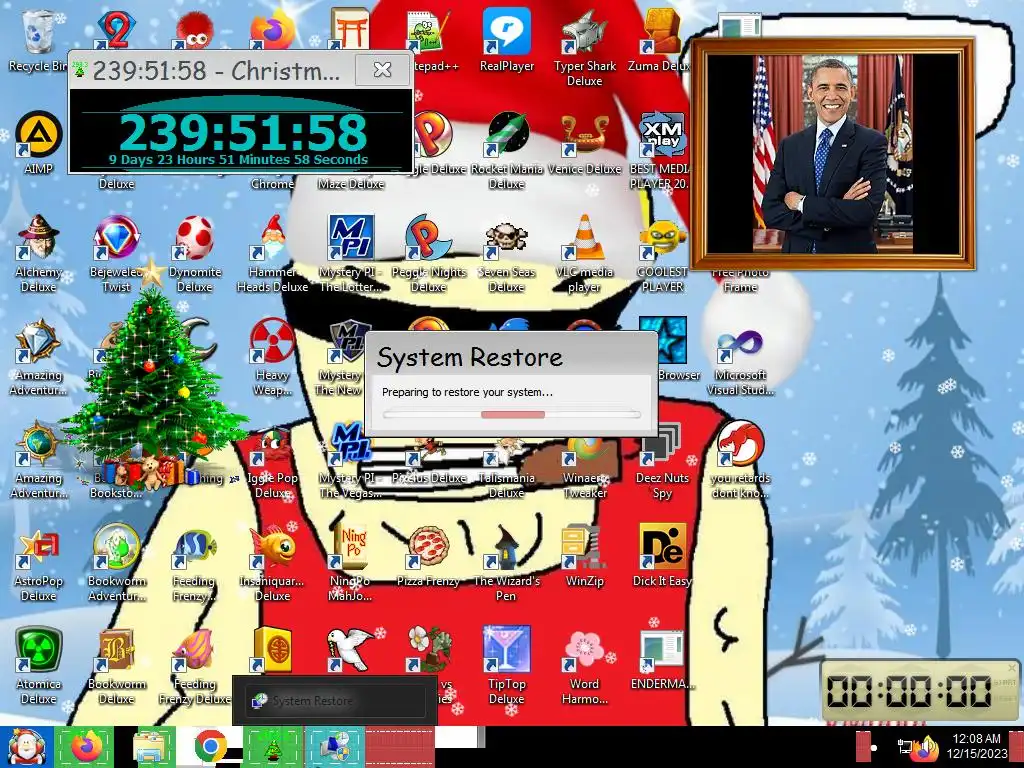Click the System Restore taskbar preview thumbnail
The image size is (1024, 768).
(334, 701)
